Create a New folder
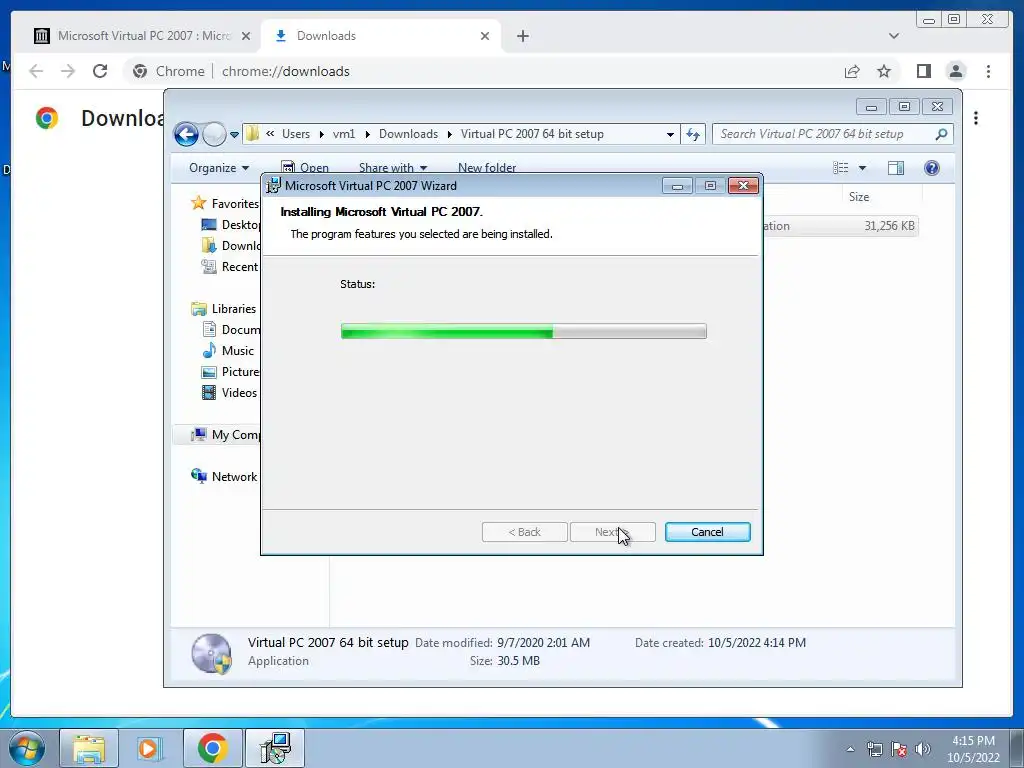Image resolution: width=1024 pixels, height=768 pixels. coord(487,168)
